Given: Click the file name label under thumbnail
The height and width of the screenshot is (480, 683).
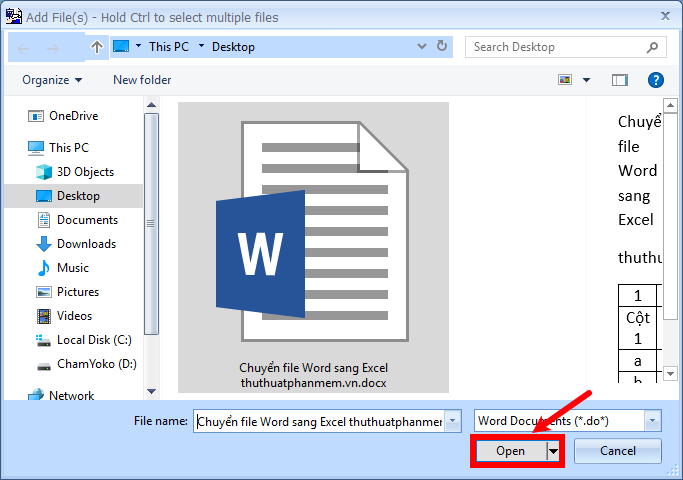Looking at the screenshot, I should (313, 375).
